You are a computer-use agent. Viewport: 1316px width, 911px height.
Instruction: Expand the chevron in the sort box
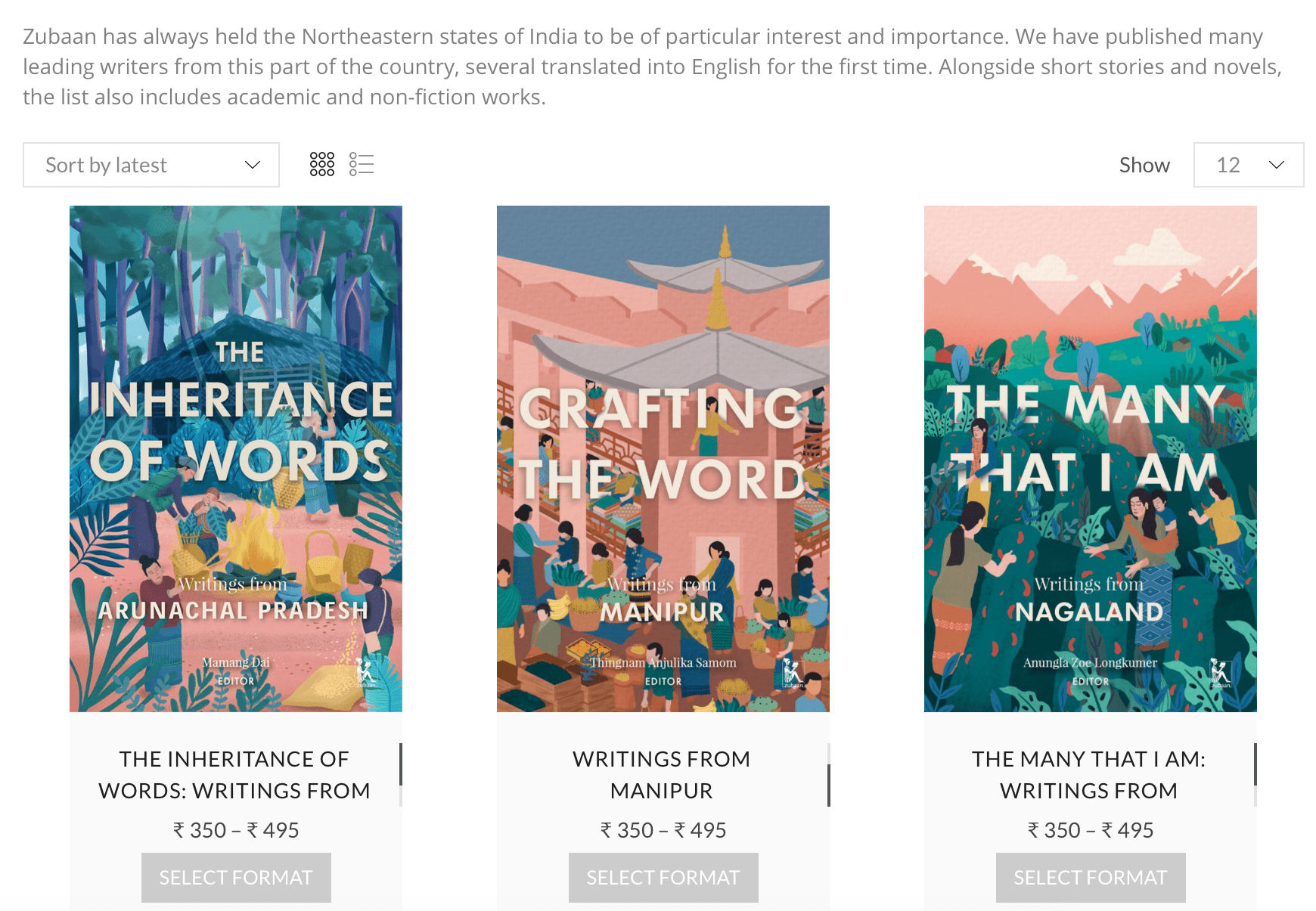point(253,165)
